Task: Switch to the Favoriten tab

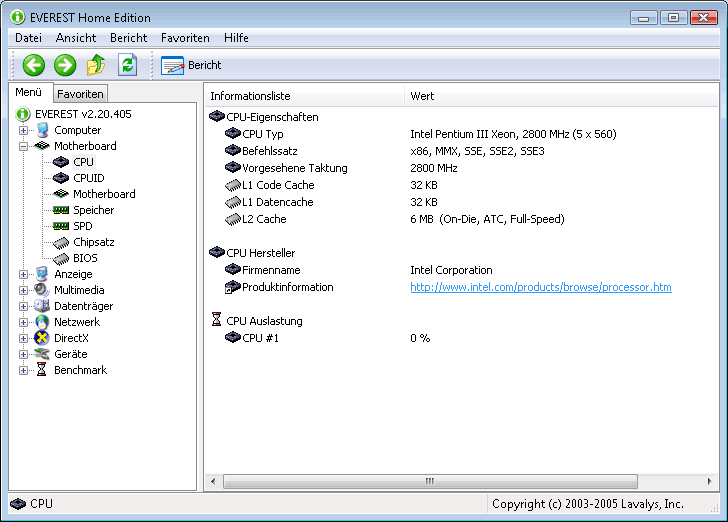Action: tap(80, 94)
